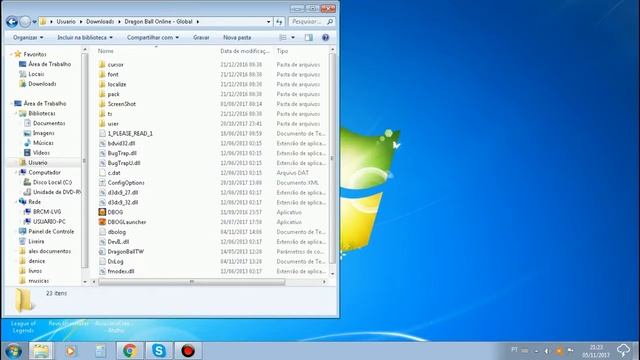Open the Windows Start menu
640x360 pixels.
click(14, 351)
